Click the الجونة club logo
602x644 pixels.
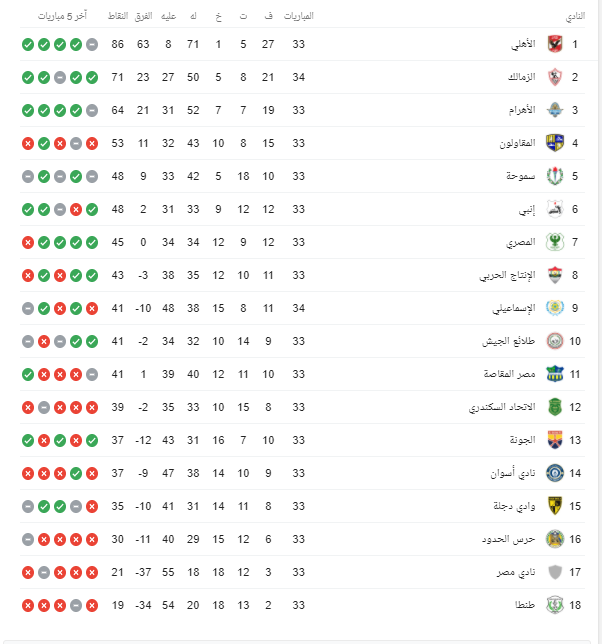coord(555,440)
